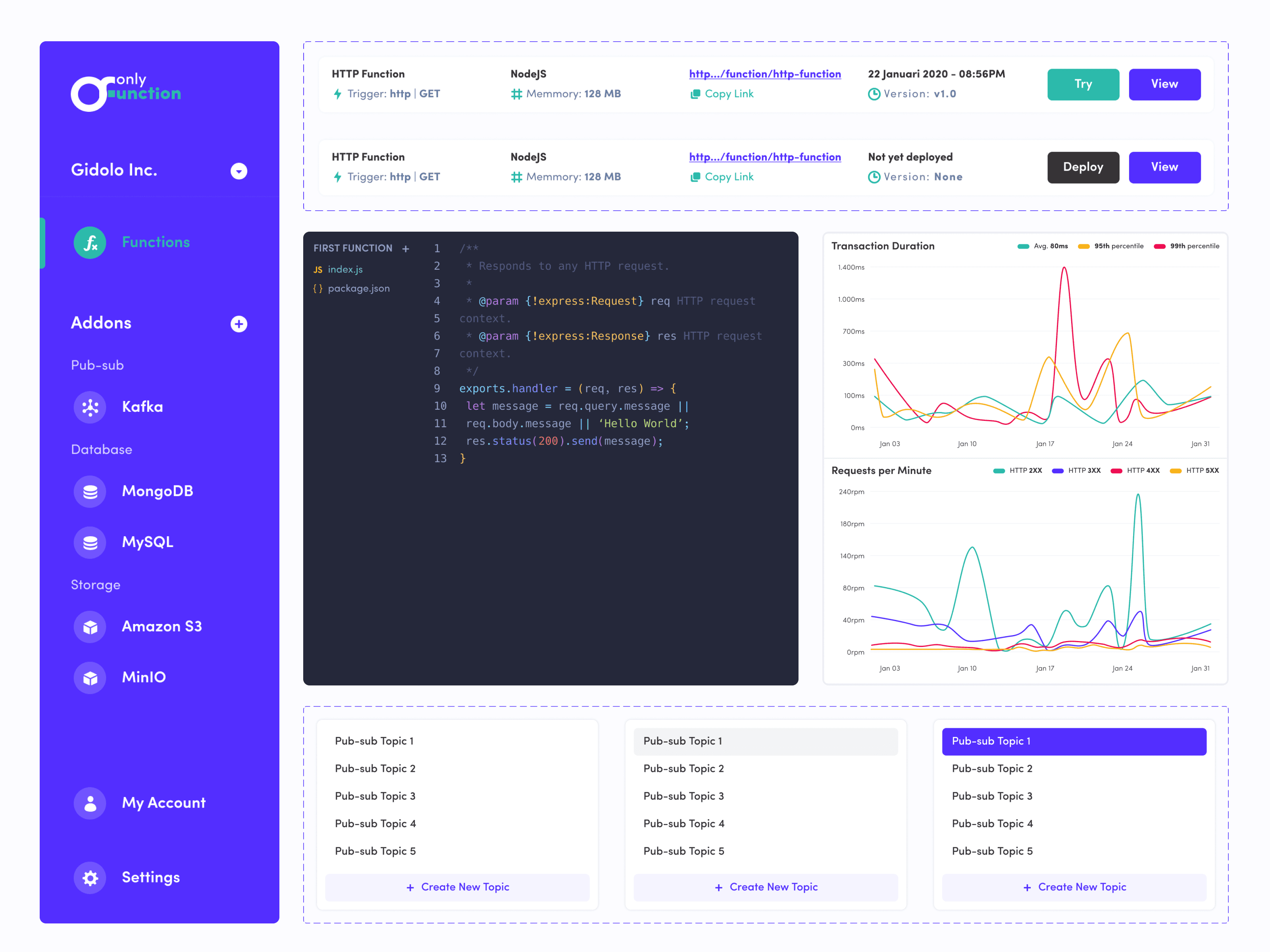The height and width of the screenshot is (952, 1270).
Task: Click the green Try button
Action: pyautogui.click(x=1083, y=84)
